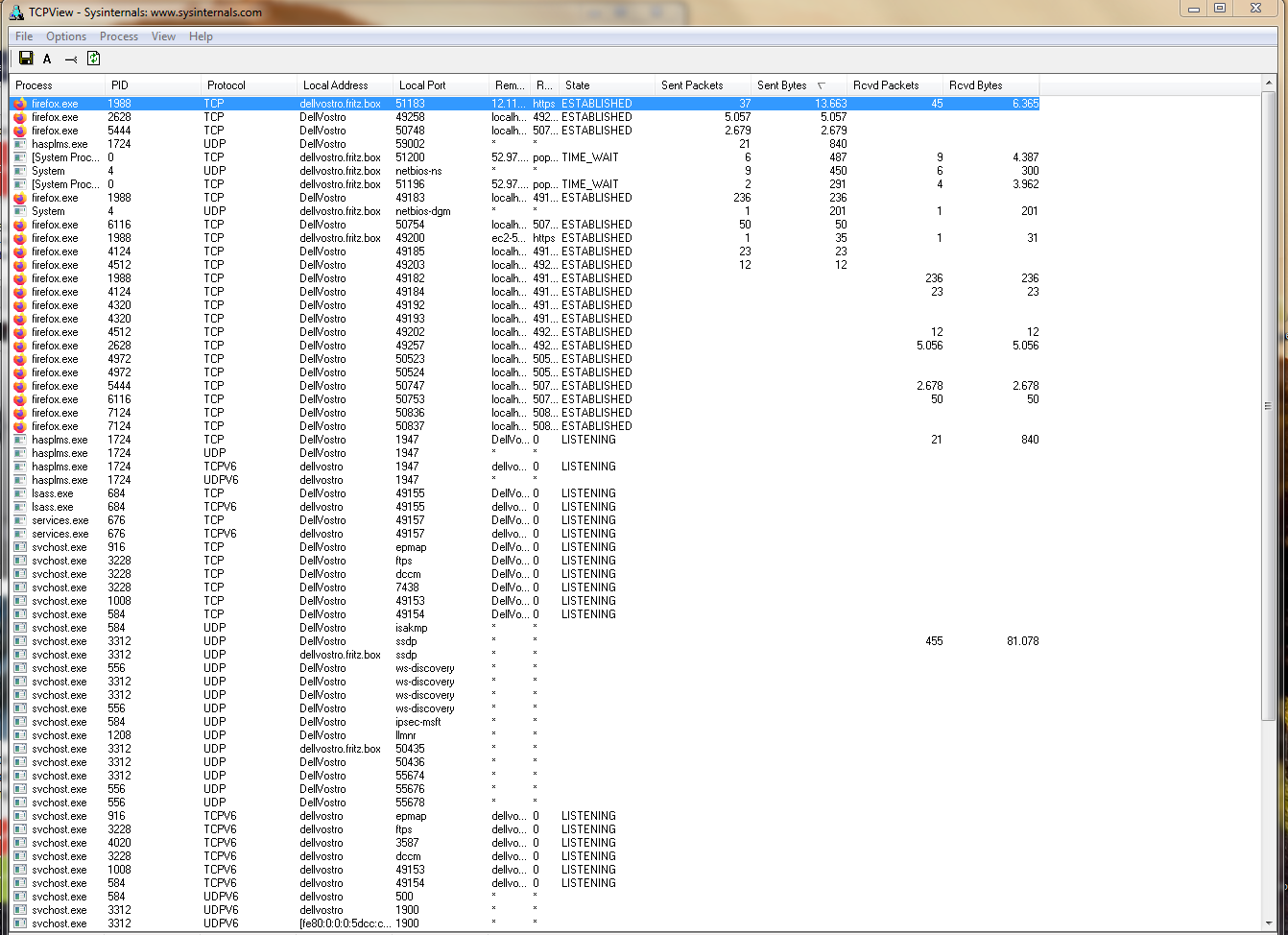This screenshot has width=1288, height=935.
Task: Select the 'UDPV6' protocol cell on port 500 row
Action: click(221, 897)
